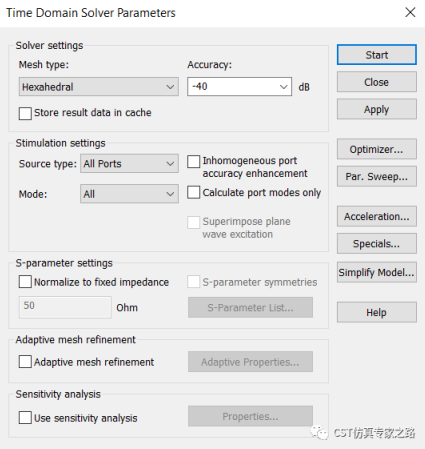Start the time domain solver
425x449 pixels.
point(376,55)
